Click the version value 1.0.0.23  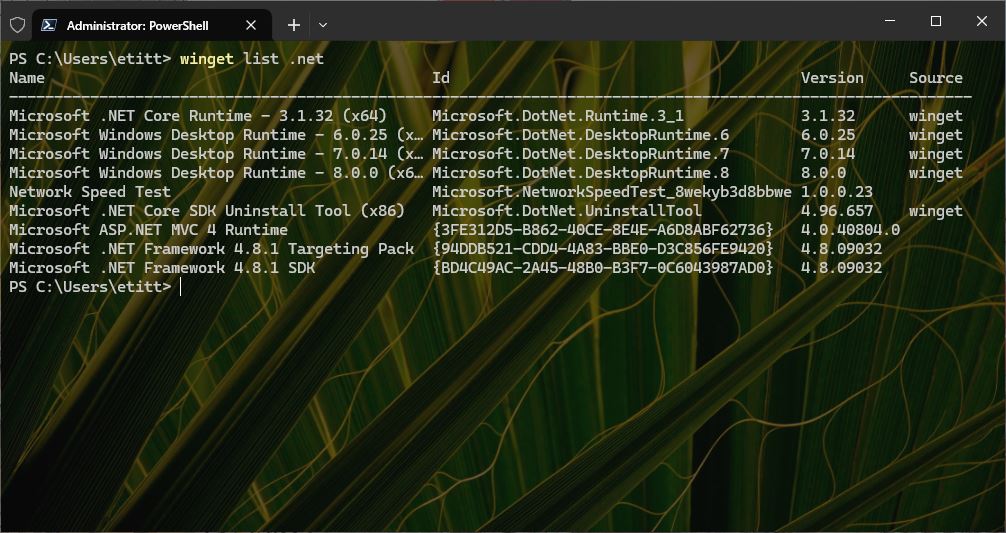pyautogui.click(x=837, y=192)
